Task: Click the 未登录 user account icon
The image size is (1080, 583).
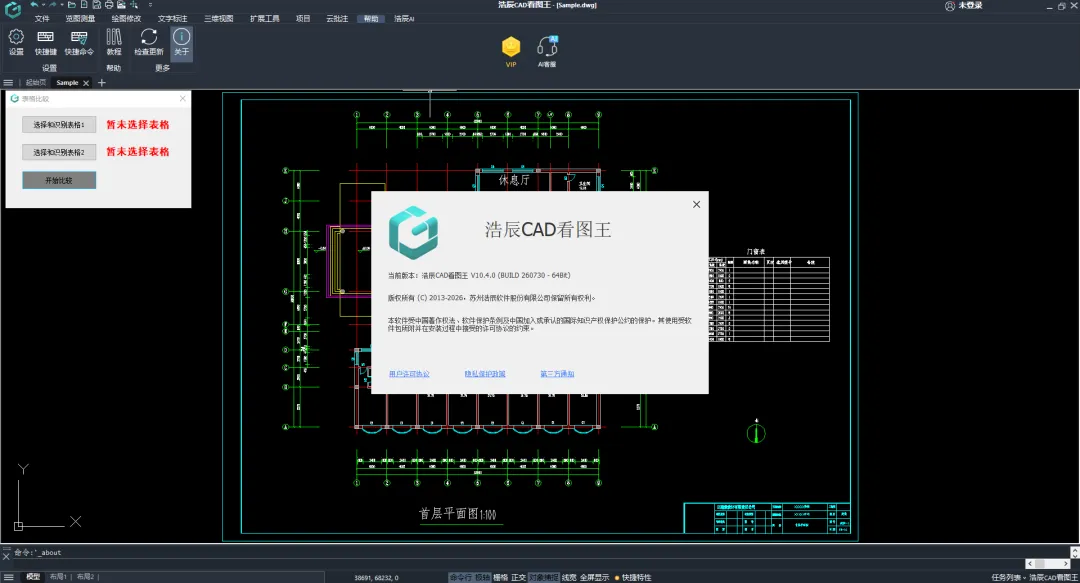Action: pyautogui.click(x=950, y=6)
